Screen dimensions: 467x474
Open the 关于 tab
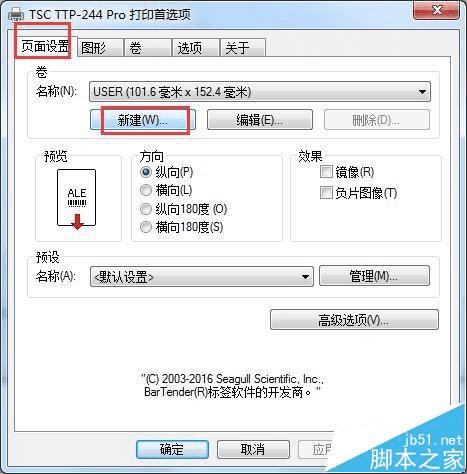coord(243,48)
